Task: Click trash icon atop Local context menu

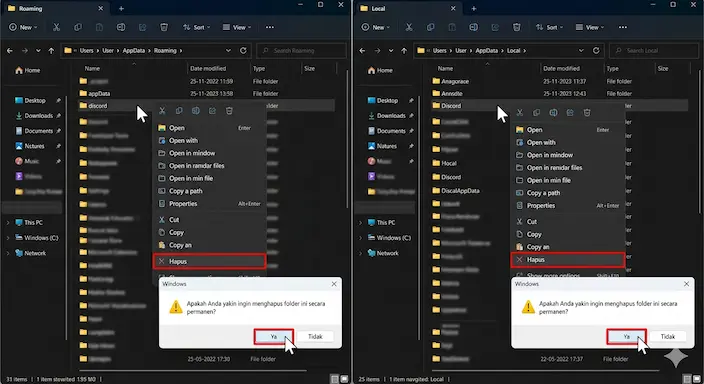Action: point(586,112)
